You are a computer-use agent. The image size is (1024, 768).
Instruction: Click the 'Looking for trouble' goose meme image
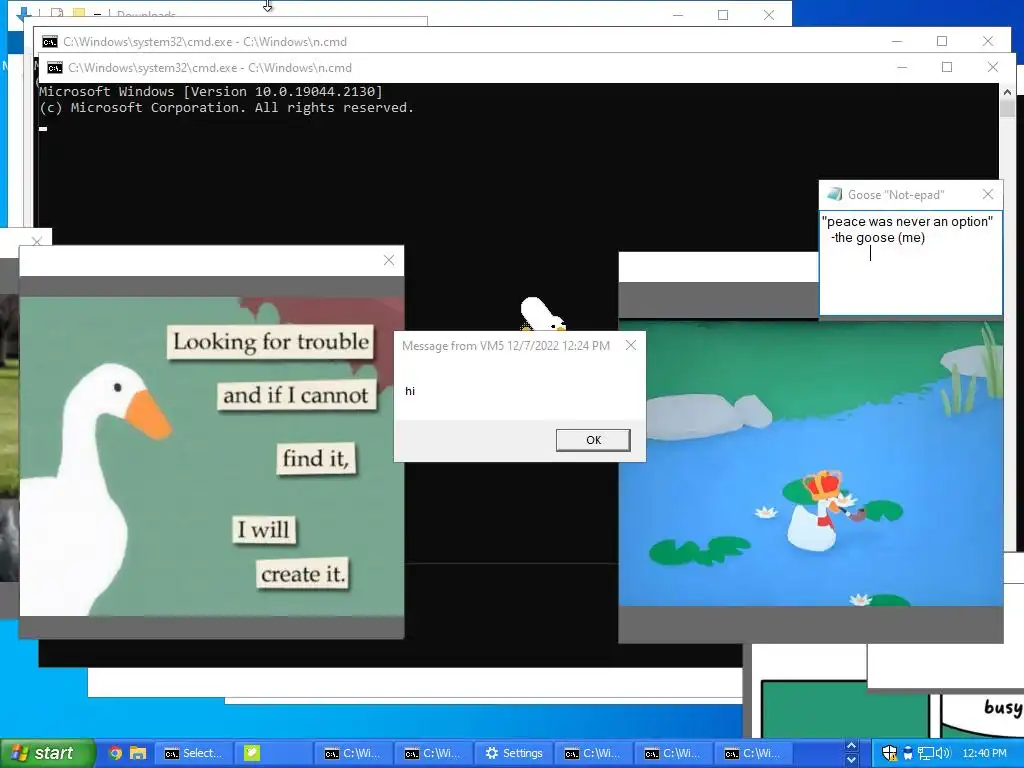212,456
